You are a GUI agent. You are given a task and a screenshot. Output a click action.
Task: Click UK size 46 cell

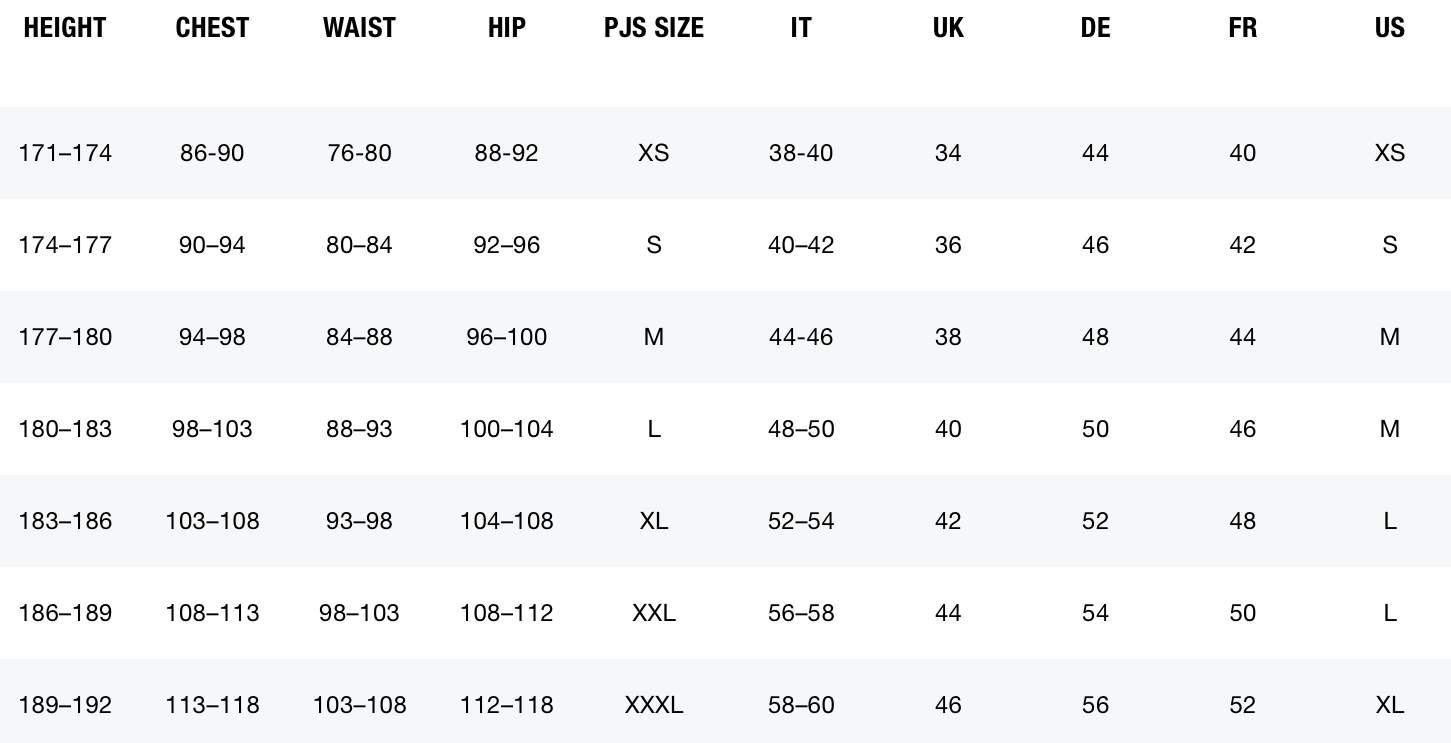click(948, 705)
